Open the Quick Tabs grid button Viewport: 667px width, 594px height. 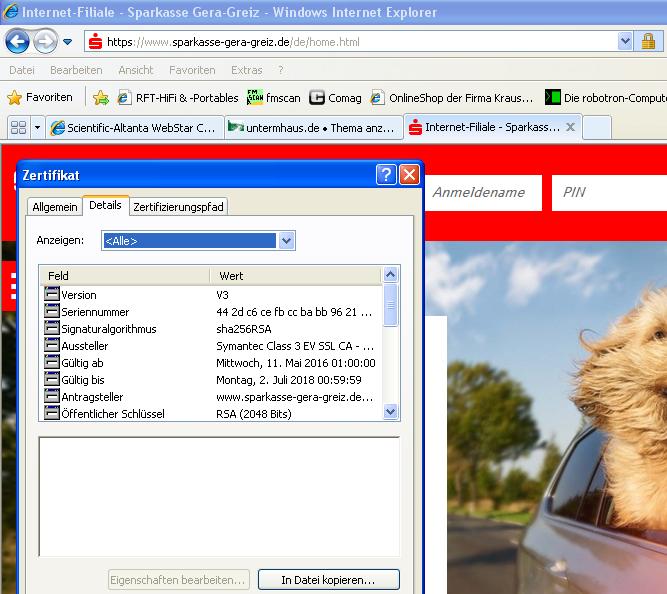[18, 127]
